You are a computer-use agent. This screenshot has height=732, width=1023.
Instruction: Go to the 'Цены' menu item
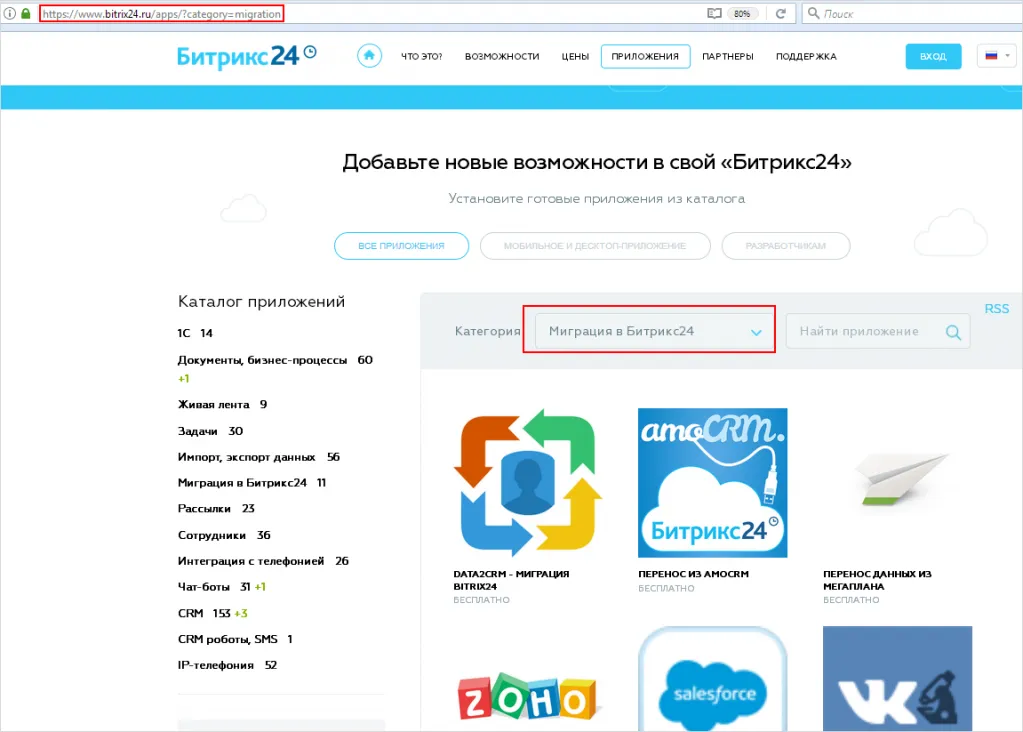[575, 56]
